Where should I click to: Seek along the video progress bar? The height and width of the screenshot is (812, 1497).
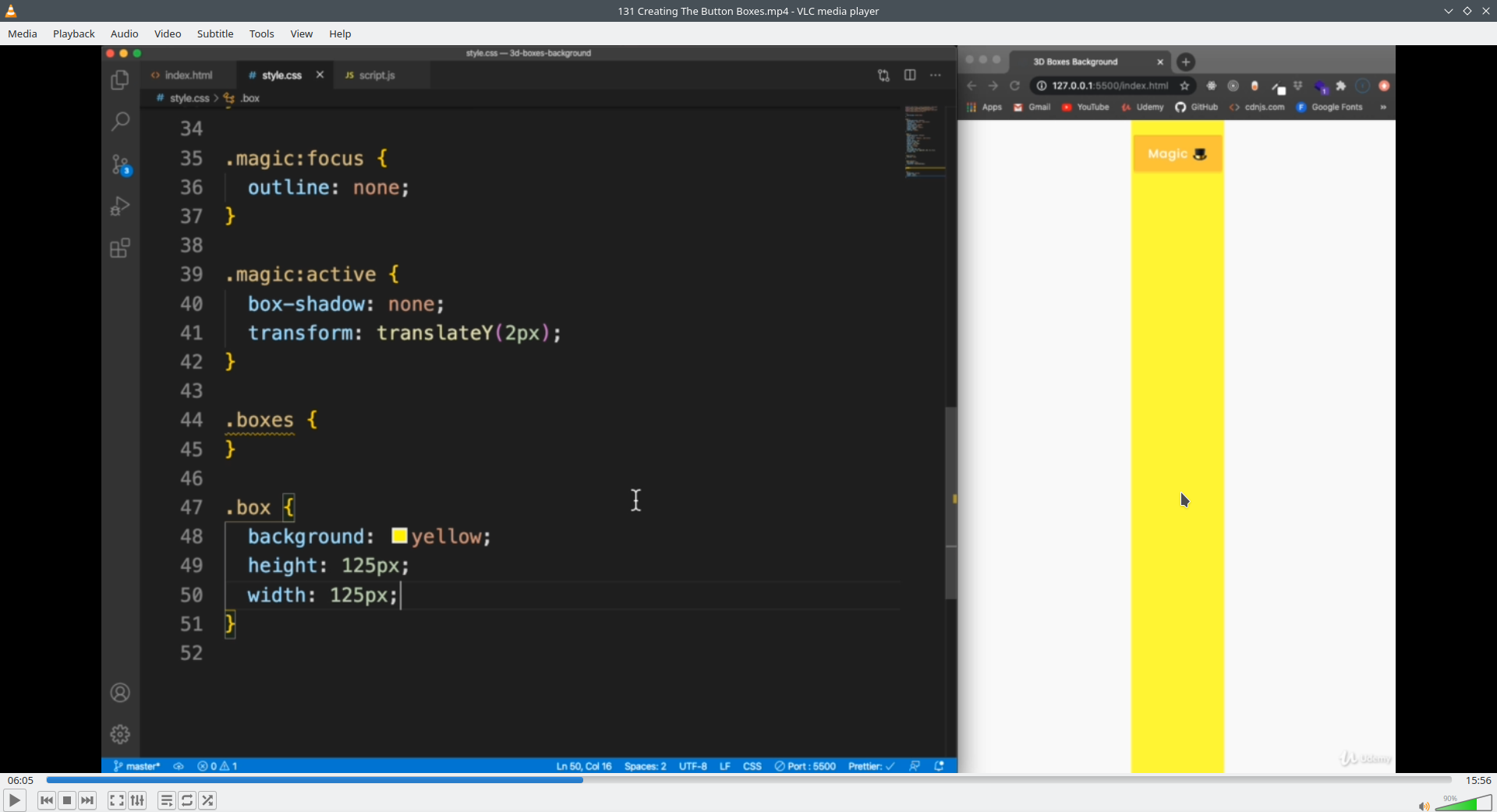(x=748, y=780)
